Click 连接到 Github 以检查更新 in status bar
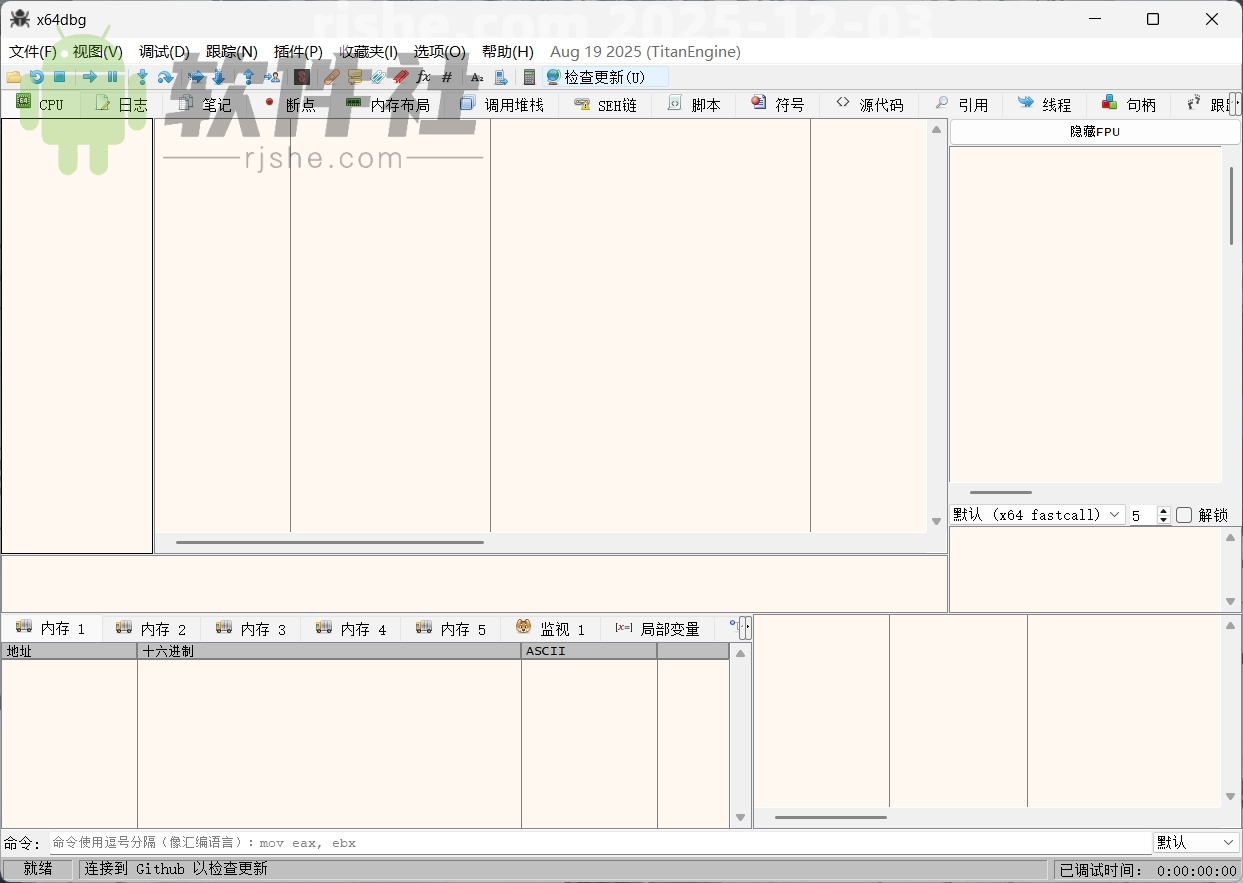Screen dimensions: 1243x883 pos(175,869)
